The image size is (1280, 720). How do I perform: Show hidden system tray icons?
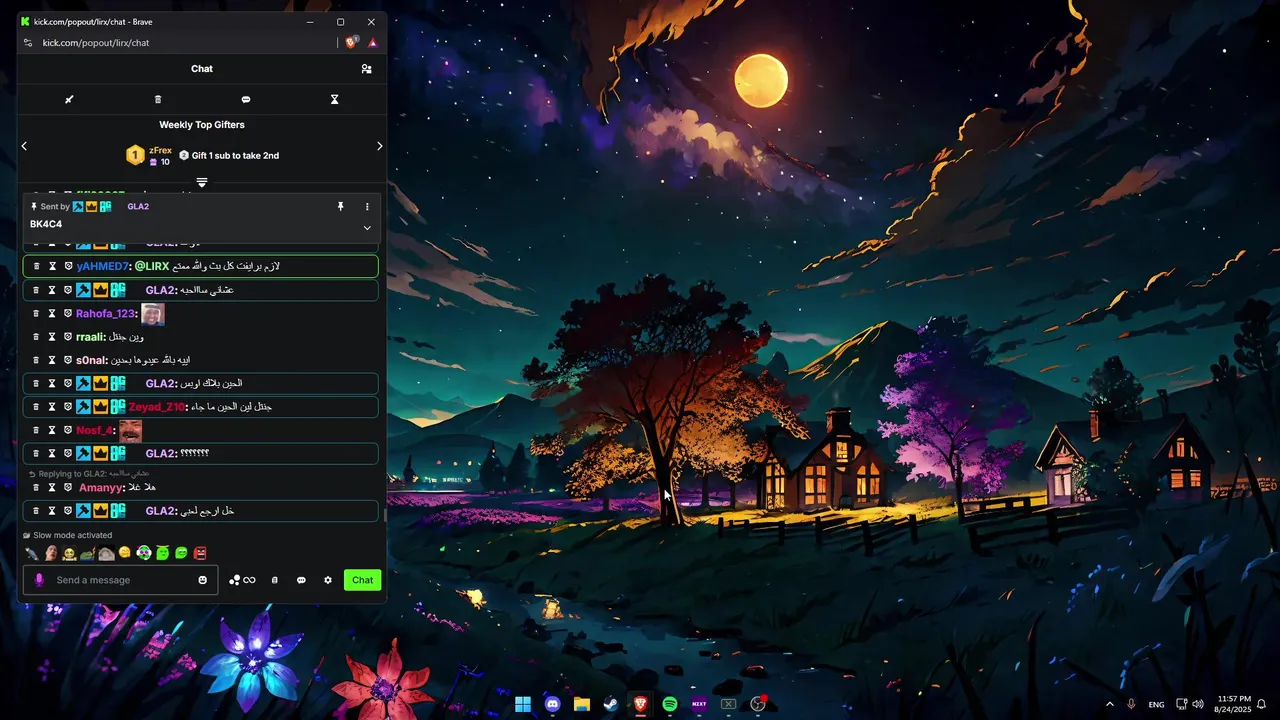coord(1109,704)
